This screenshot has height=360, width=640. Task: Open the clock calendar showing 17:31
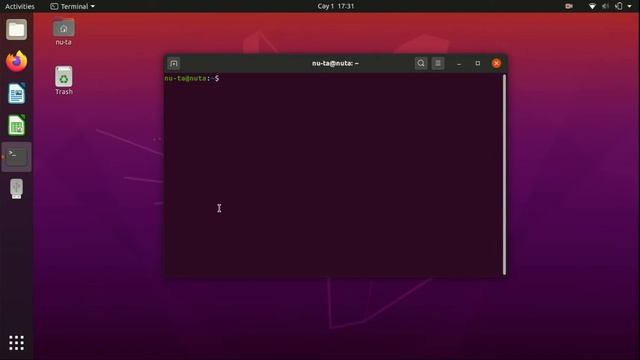pos(336,6)
